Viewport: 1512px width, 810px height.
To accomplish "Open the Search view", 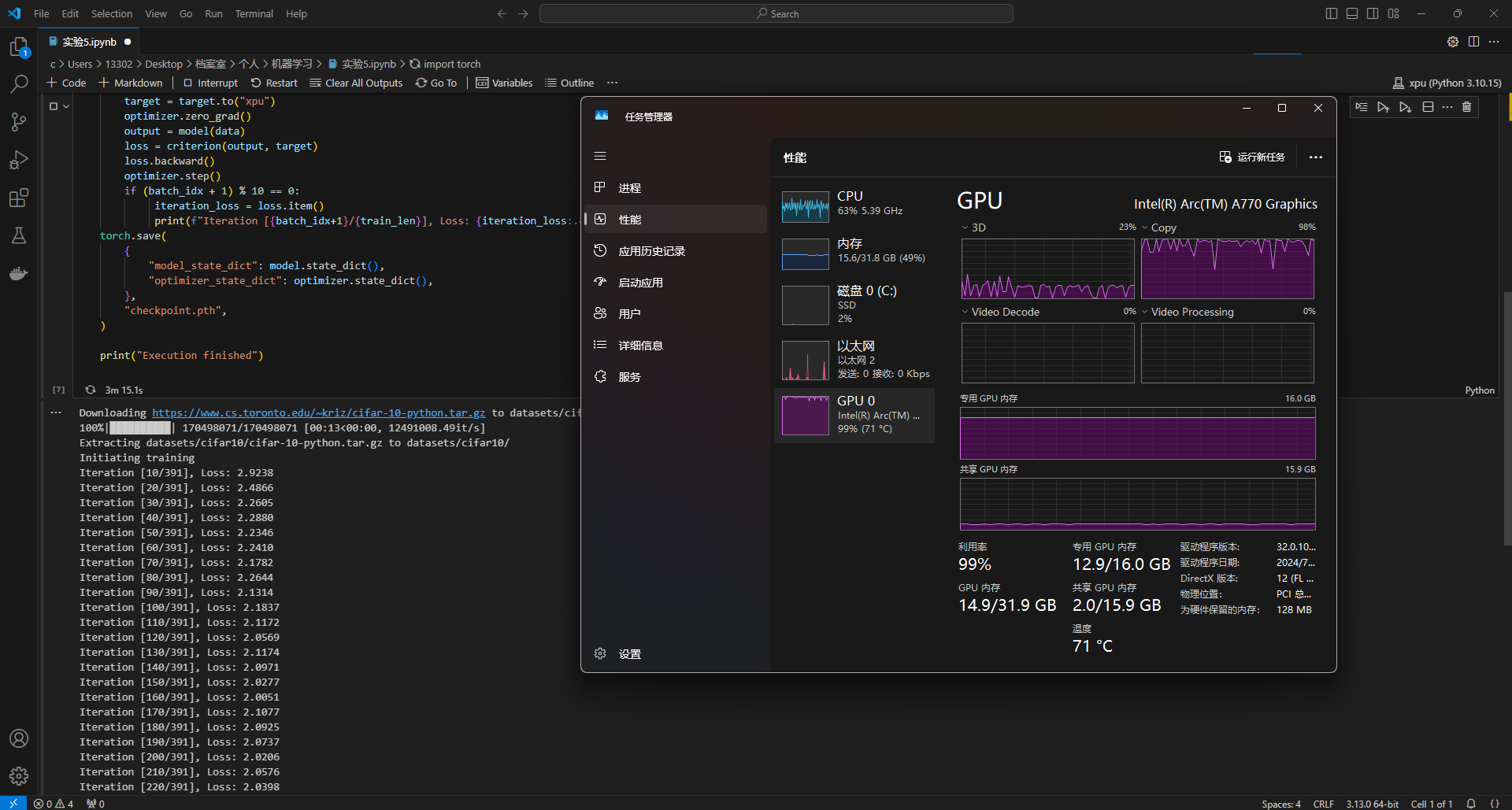I will [x=19, y=83].
